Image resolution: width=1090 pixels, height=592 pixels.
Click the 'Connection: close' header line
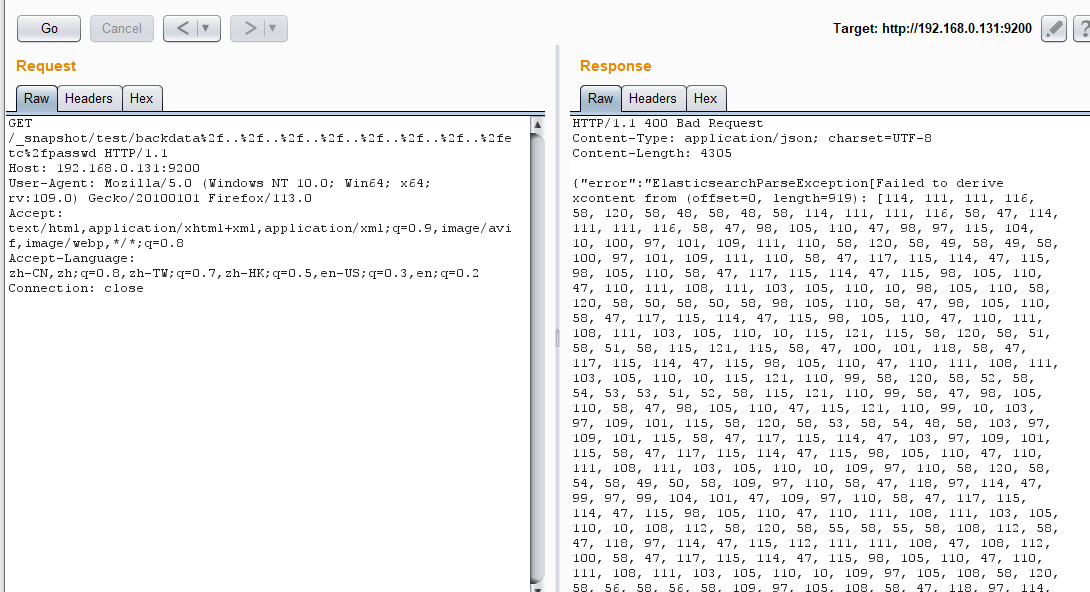tap(76, 288)
